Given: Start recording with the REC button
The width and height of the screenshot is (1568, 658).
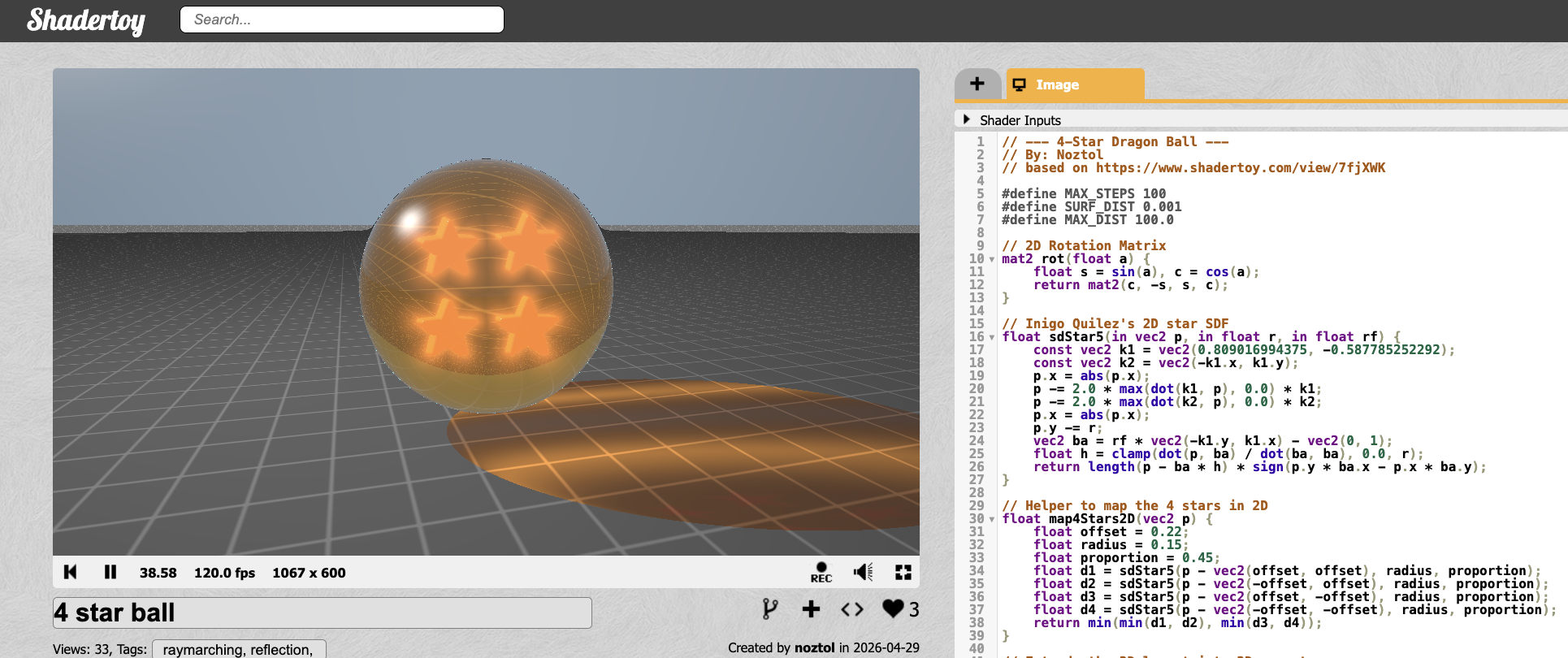Looking at the screenshot, I should coord(821,572).
